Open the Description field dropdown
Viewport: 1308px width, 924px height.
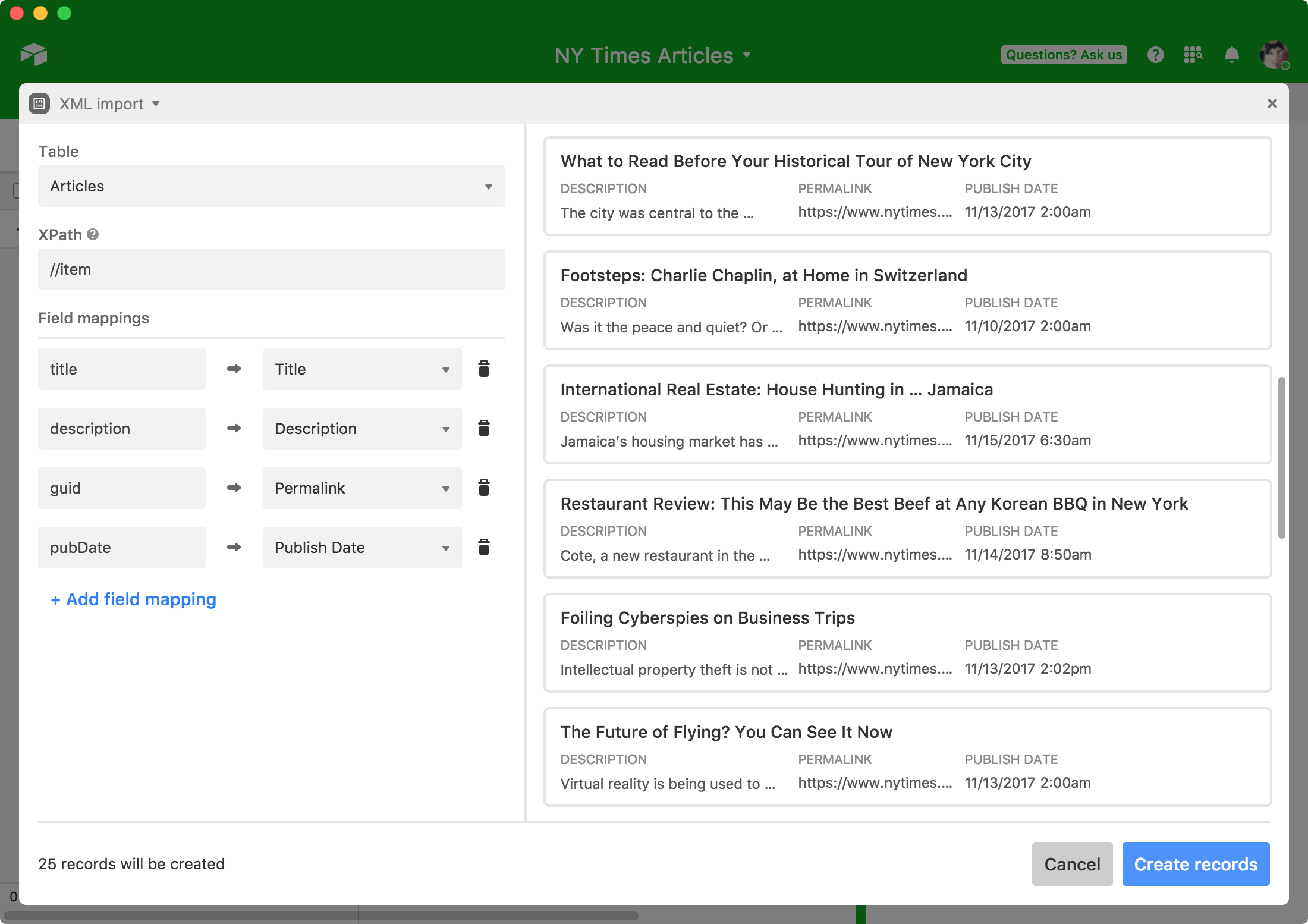click(x=363, y=429)
